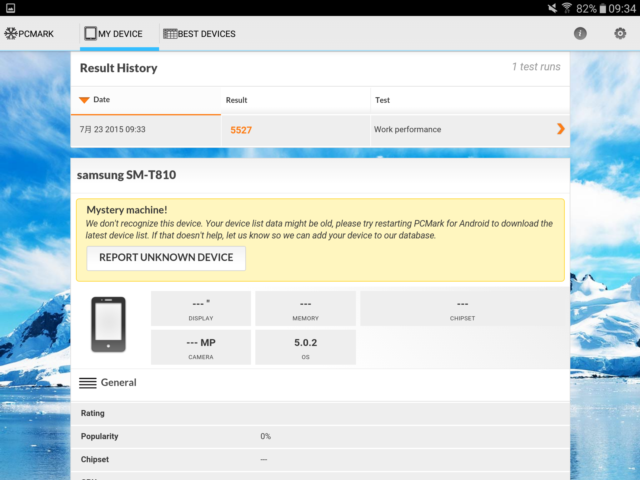Tap the muted sound status icon
The height and width of the screenshot is (480, 640).
(x=552, y=8)
